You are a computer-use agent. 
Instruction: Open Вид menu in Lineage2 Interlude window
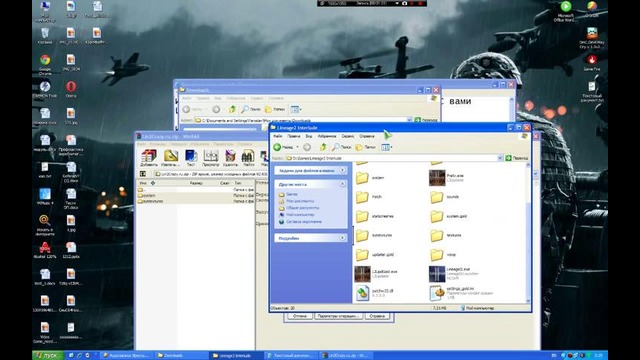point(309,136)
